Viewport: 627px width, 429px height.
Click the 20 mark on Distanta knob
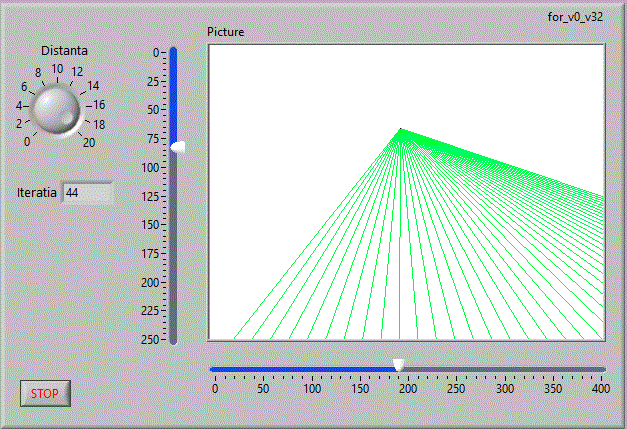point(89,142)
